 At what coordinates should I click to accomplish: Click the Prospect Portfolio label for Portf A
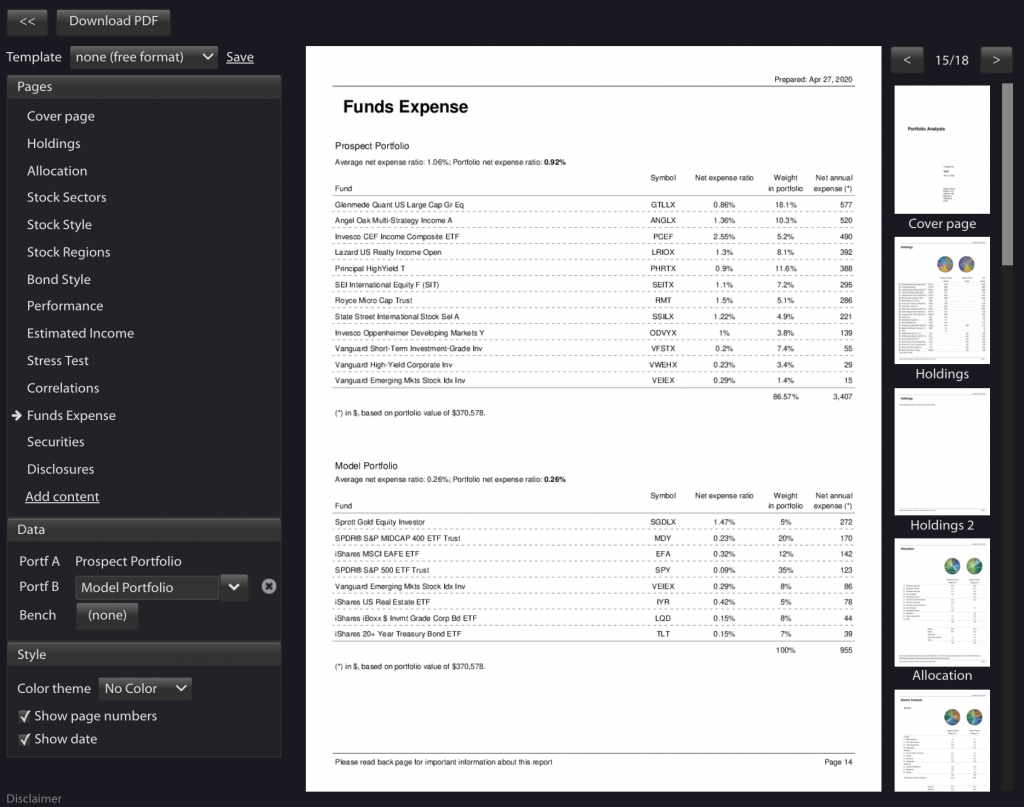coord(128,562)
